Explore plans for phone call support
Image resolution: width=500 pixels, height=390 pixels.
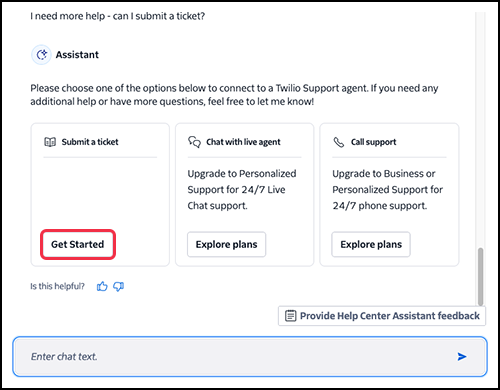pyautogui.click(x=371, y=244)
